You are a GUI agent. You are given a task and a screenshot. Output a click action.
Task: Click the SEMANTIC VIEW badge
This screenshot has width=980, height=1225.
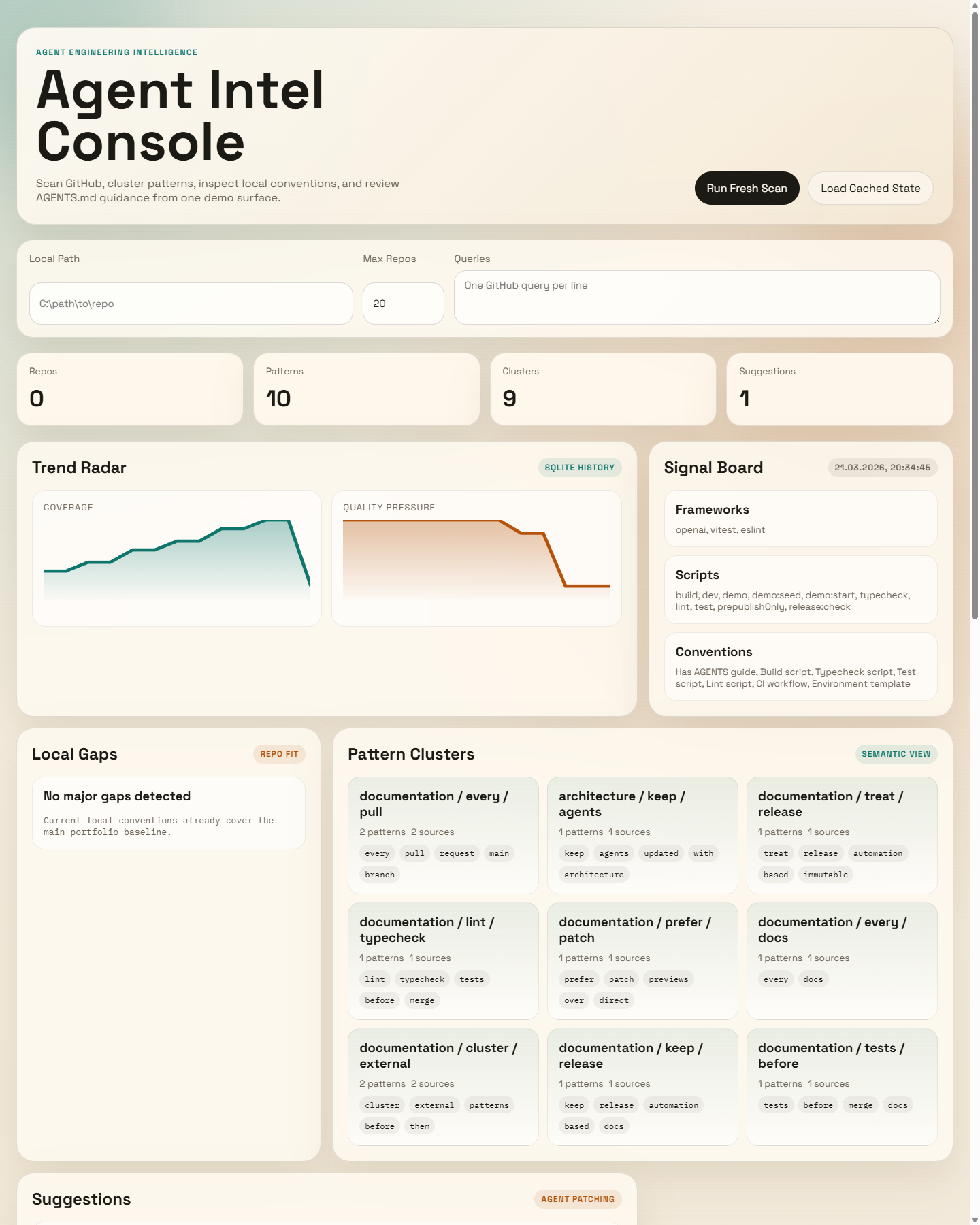tap(896, 754)
